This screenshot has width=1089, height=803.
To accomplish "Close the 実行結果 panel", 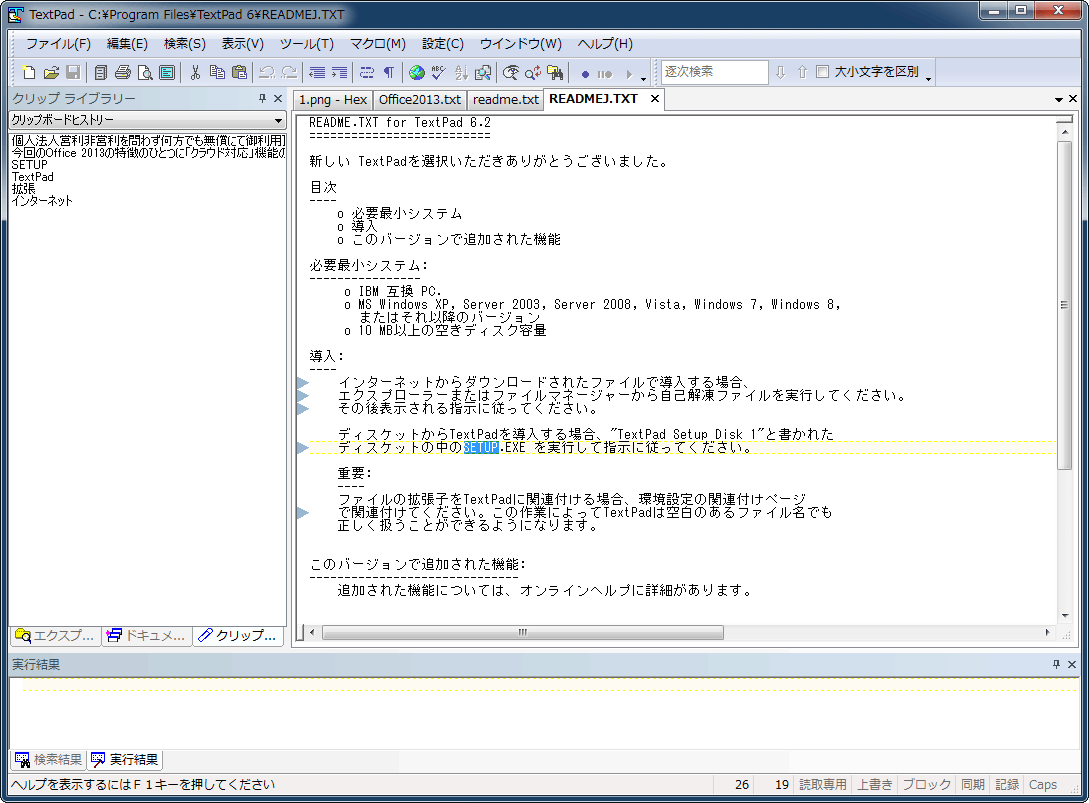I will click(x=1072, y=664).
